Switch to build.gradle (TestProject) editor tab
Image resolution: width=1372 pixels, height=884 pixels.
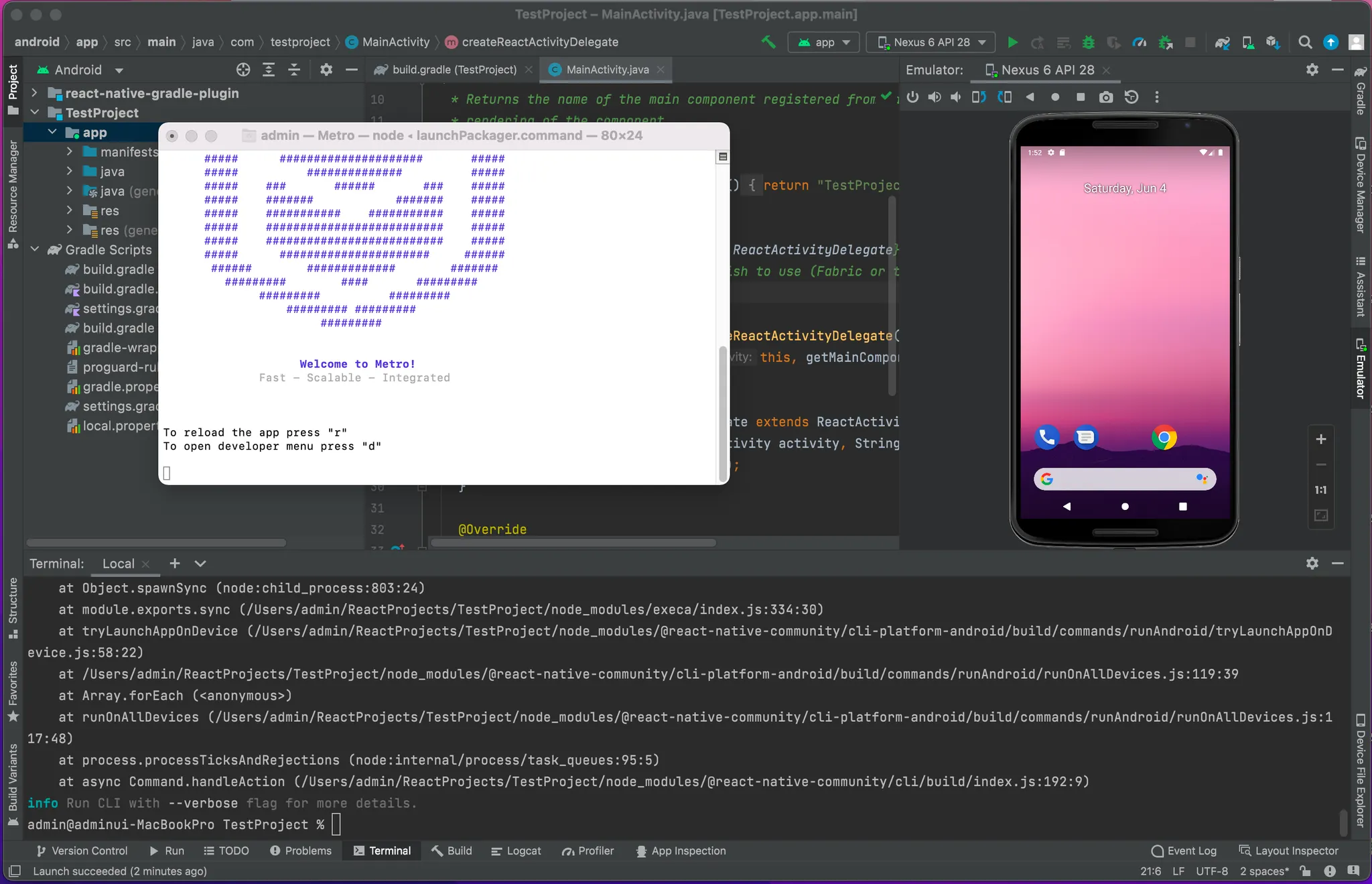point(454,70)
